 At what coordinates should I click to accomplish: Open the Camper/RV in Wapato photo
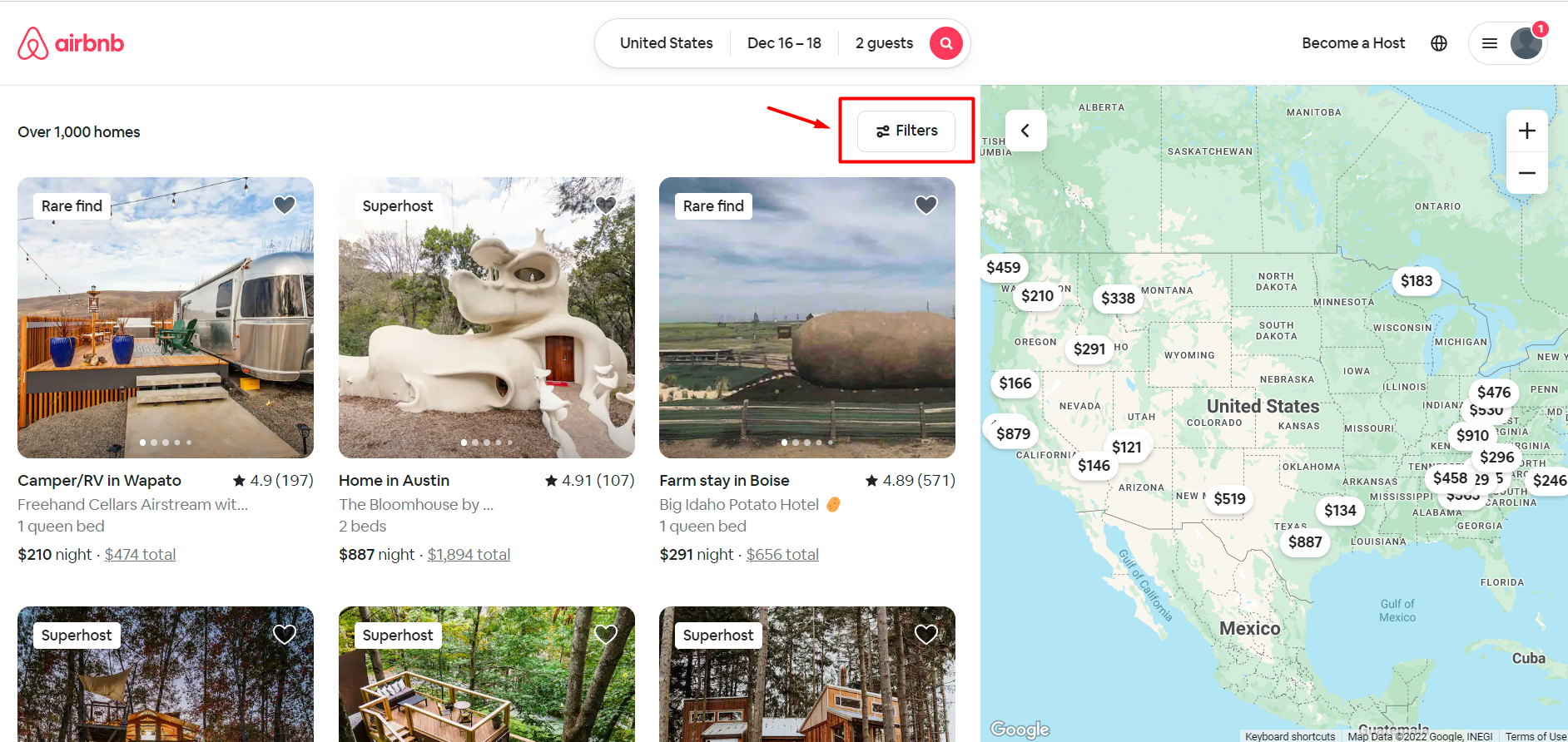click(166, 318)
